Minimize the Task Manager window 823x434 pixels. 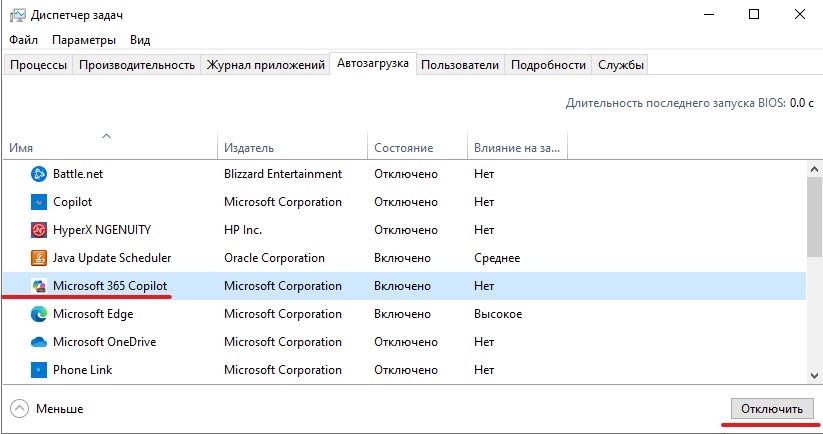pyautogui.click(x=709, y=15)
